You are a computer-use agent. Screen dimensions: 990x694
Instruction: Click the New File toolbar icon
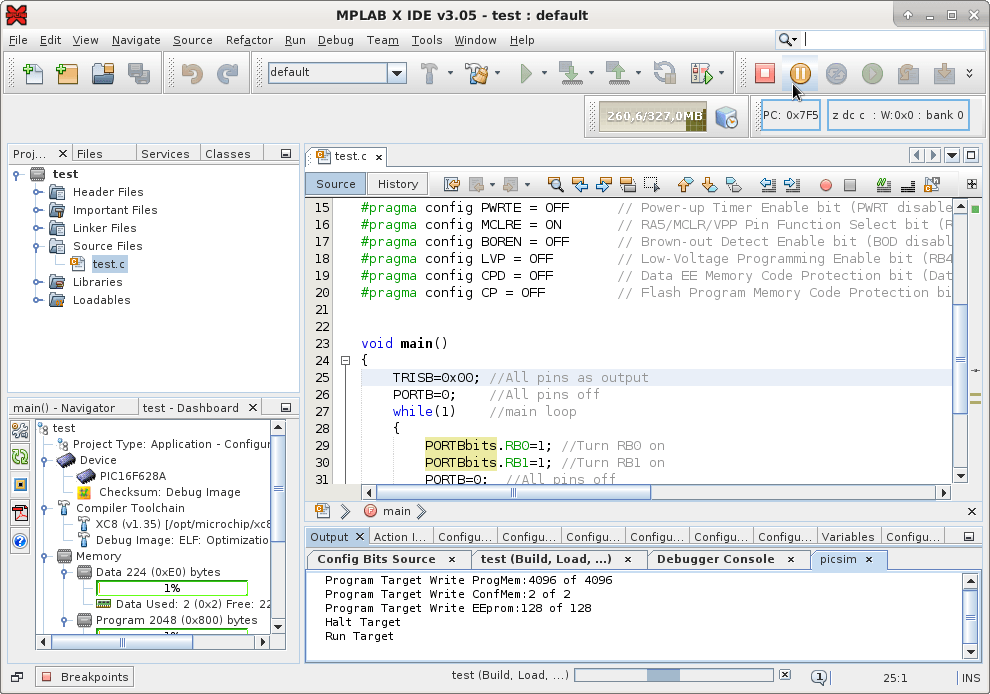(33, 73)
